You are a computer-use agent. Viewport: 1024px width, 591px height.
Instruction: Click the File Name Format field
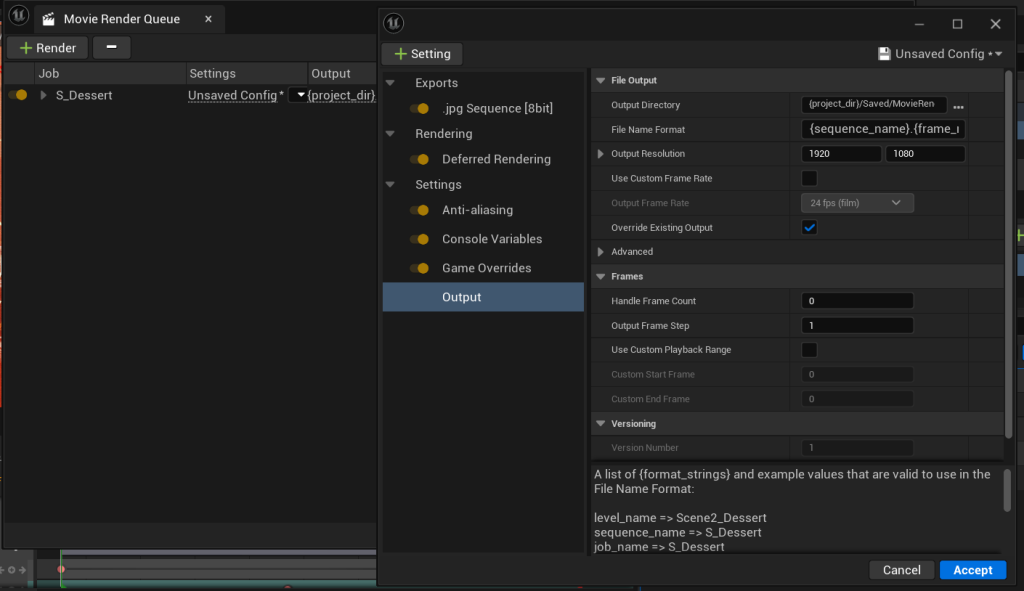(884, 129)
